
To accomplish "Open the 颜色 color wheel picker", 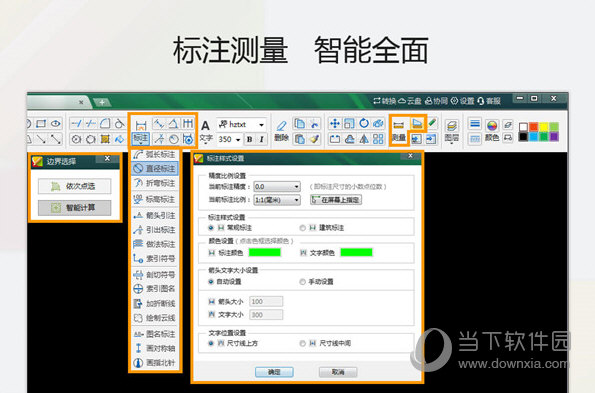I will coord(492,131).
